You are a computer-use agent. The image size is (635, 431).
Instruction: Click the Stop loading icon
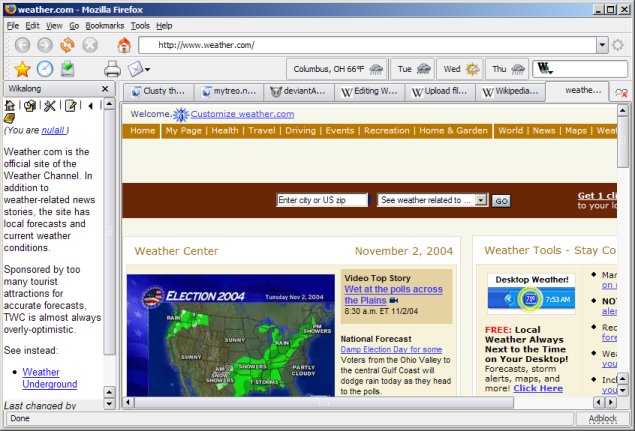click(90, 45)
